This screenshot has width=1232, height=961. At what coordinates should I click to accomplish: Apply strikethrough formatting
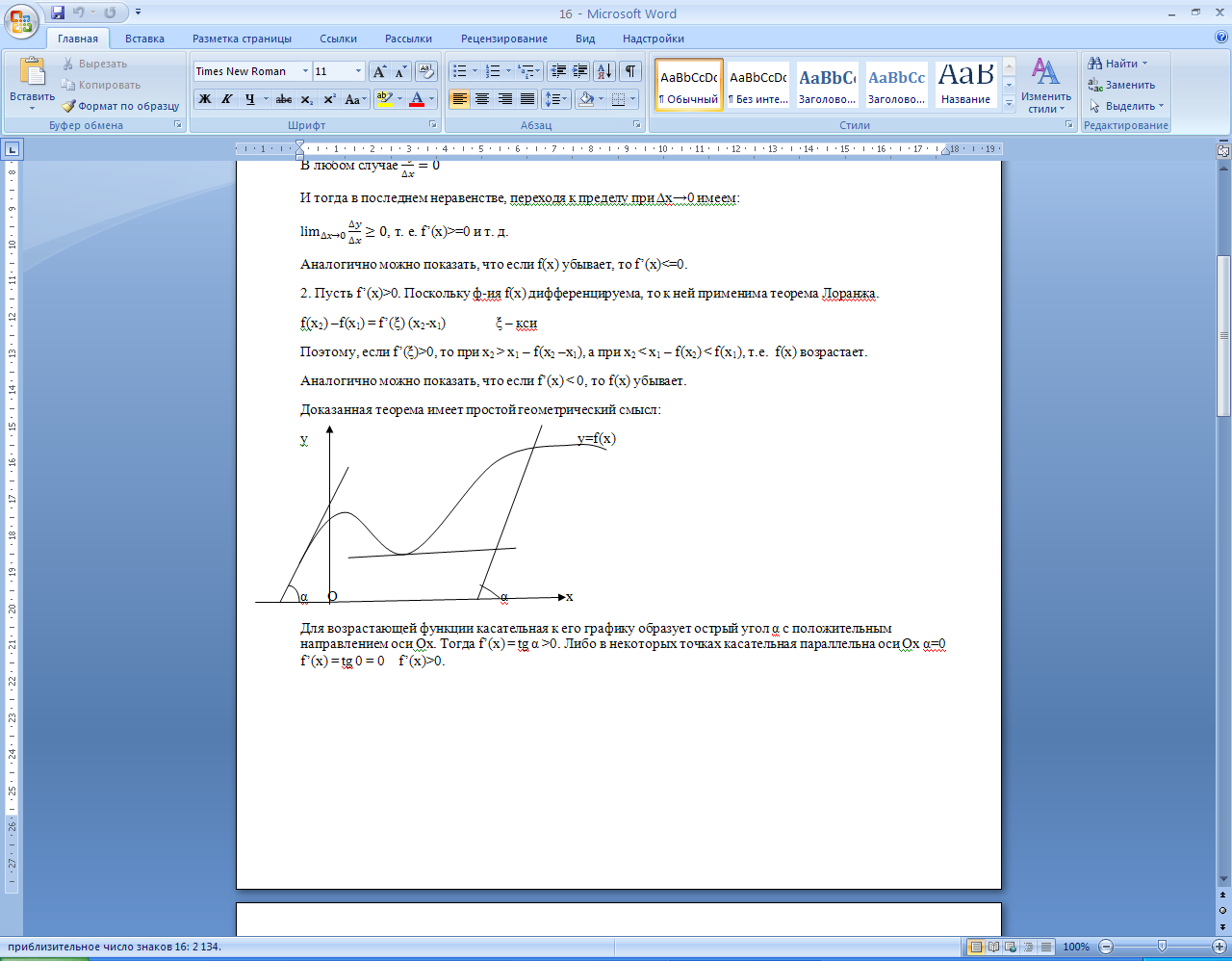pyautogui.click(x=284, y=99)
